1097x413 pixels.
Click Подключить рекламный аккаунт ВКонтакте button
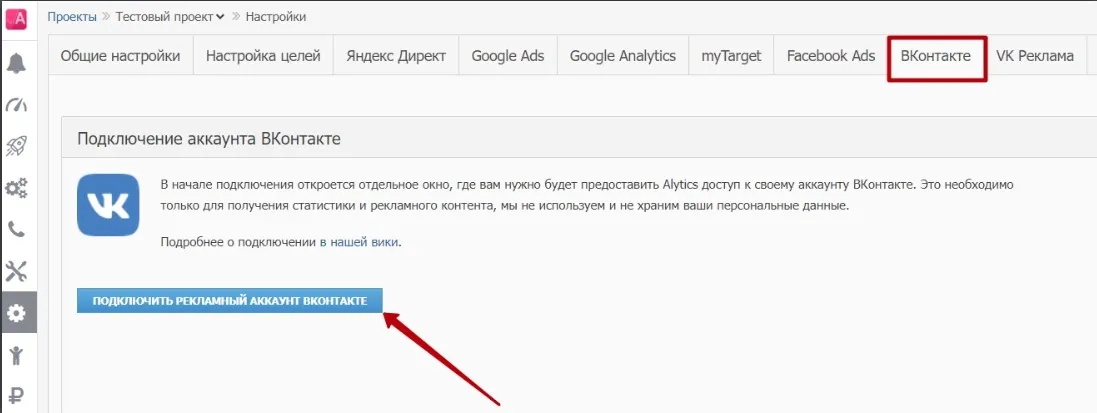(230, 300)
